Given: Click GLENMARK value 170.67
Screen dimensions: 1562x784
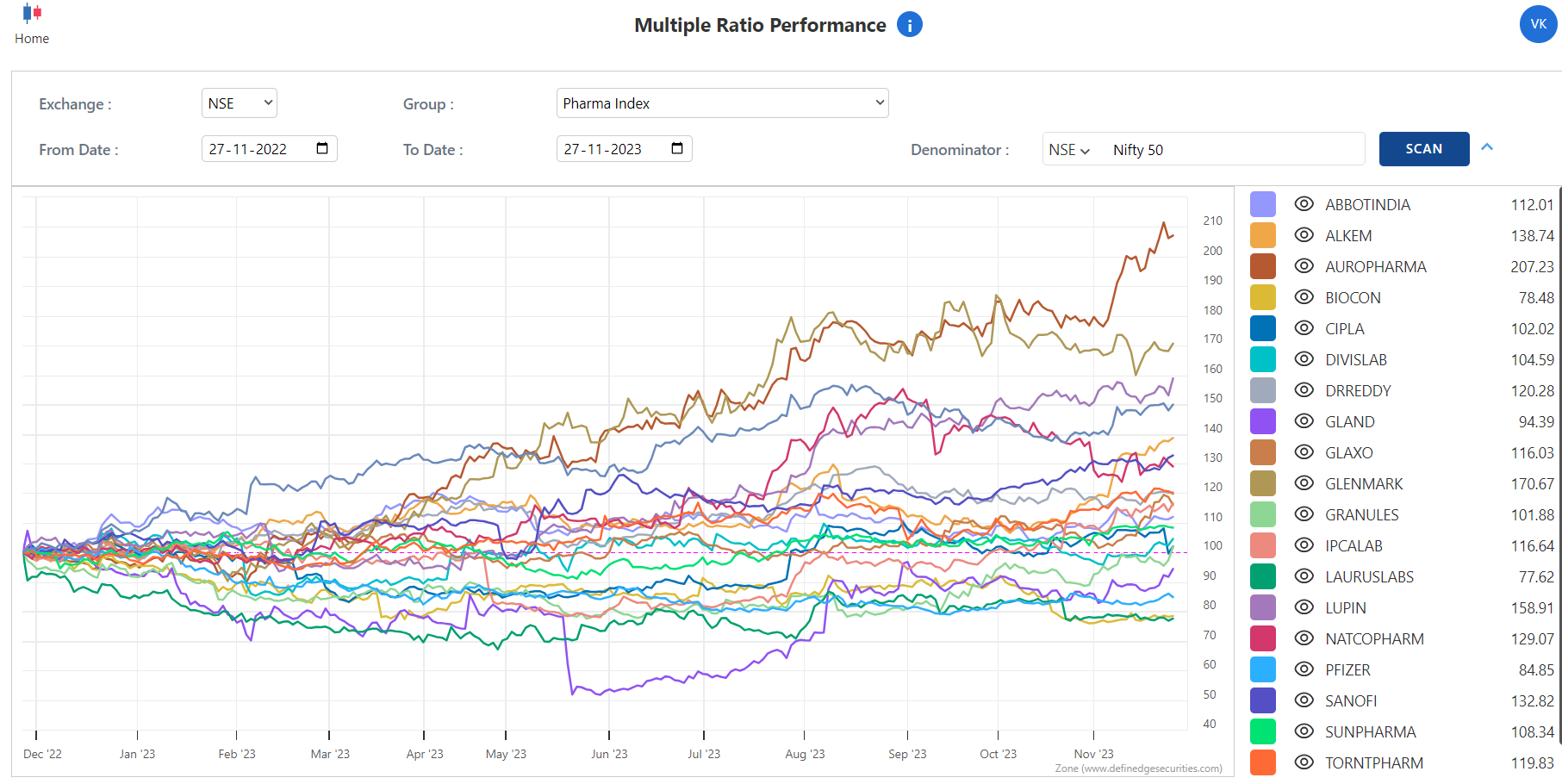Looking at the screenshot, I should (1532, 484).
